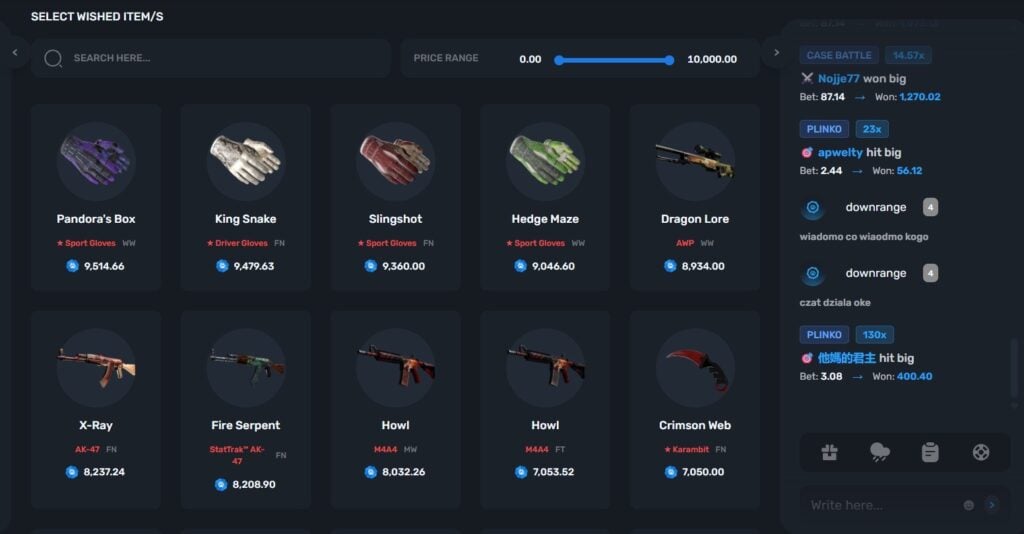Click the send message arrow icon

(x=991, y=505)
